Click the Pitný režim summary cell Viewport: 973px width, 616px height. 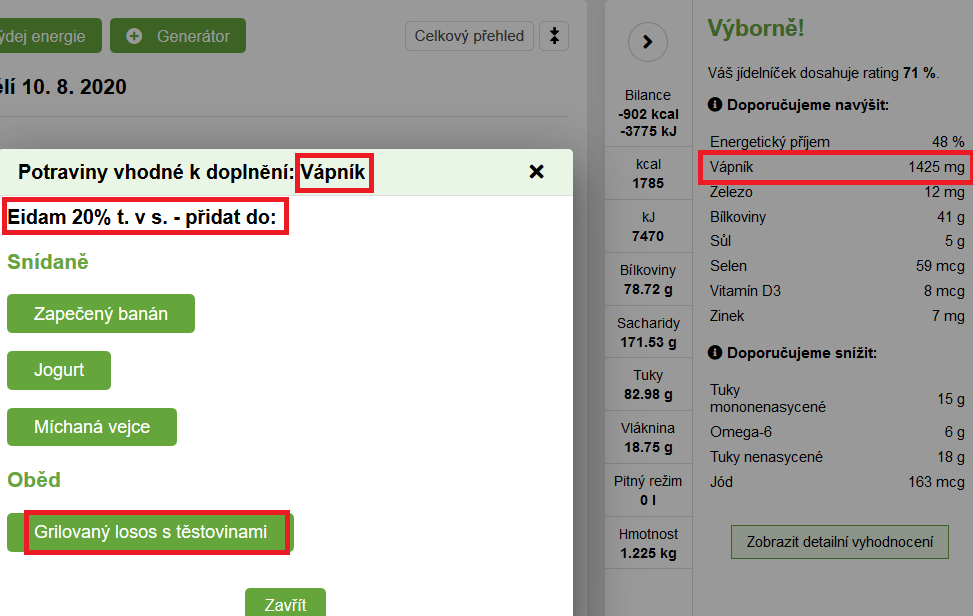[x=648, y=490]
